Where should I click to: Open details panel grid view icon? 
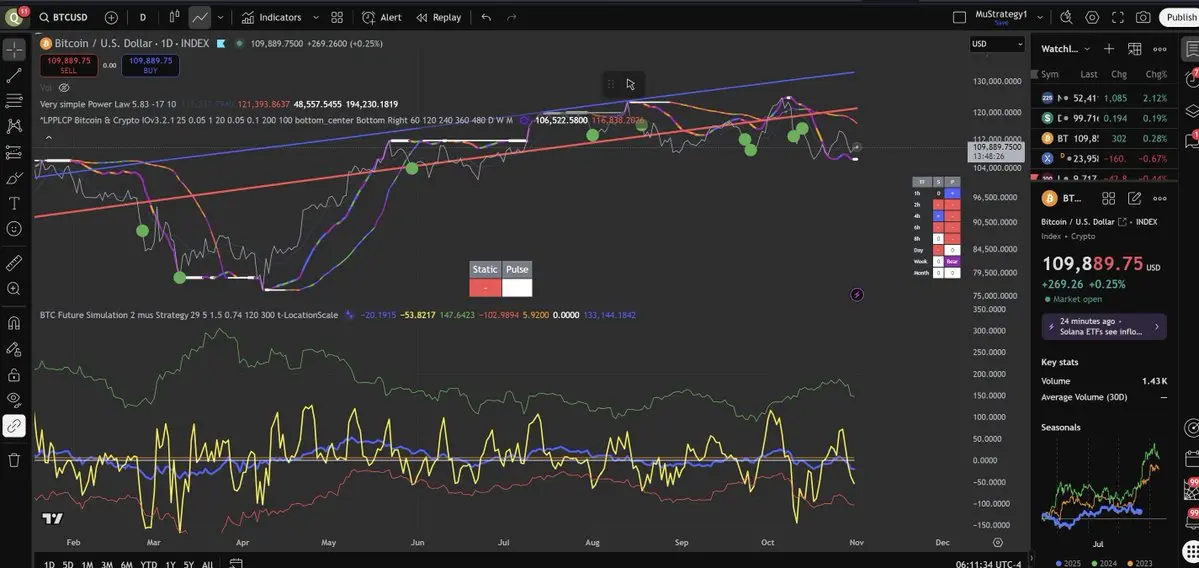pyautogui.click(x=1109, y=198)
